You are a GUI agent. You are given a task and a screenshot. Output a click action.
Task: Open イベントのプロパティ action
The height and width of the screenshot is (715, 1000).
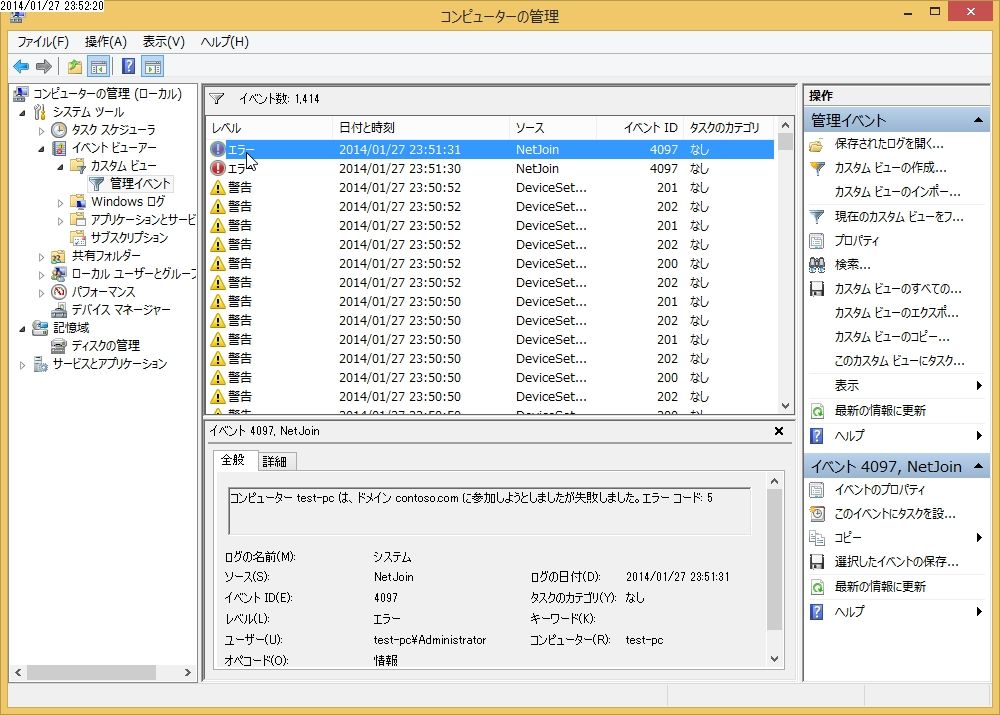(879, 490)
